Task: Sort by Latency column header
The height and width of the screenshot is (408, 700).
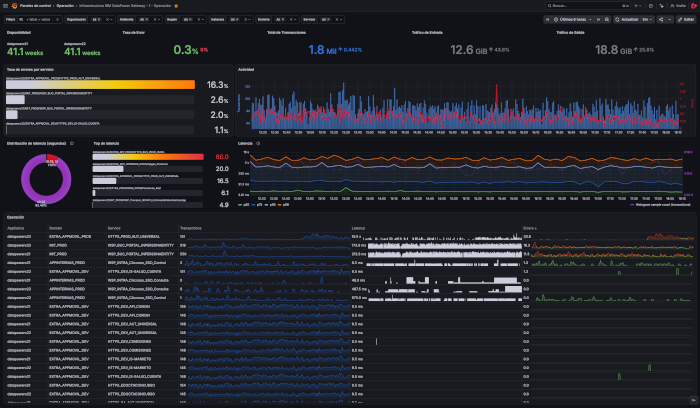Action: point(358,228)
